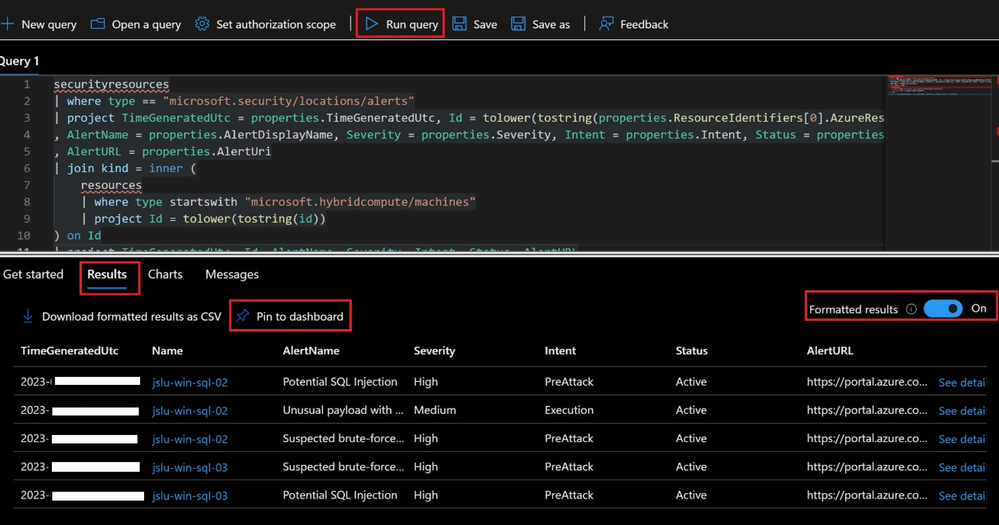Click the securityresources line in the editor
The height and width of the screenshot is (525, 999).
pos(111,84)
